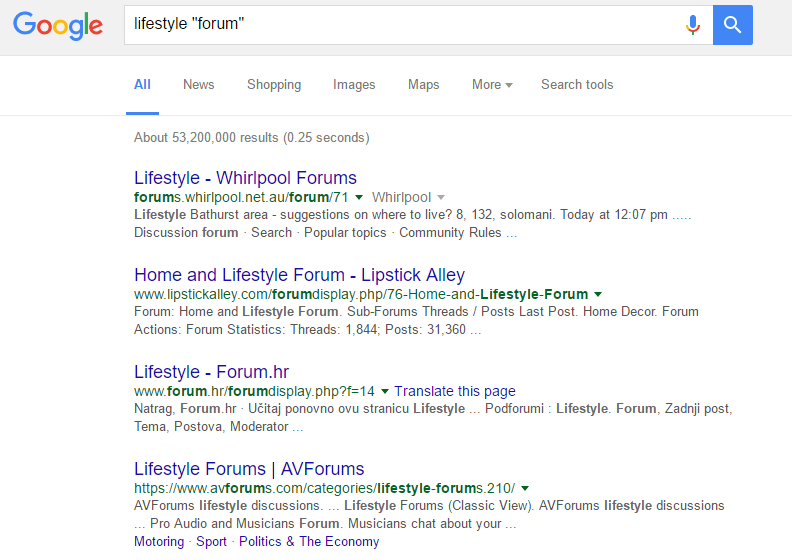Viewport: 792px width, 560px height.
Task: Open Search tools options
Action: [577, 84]
